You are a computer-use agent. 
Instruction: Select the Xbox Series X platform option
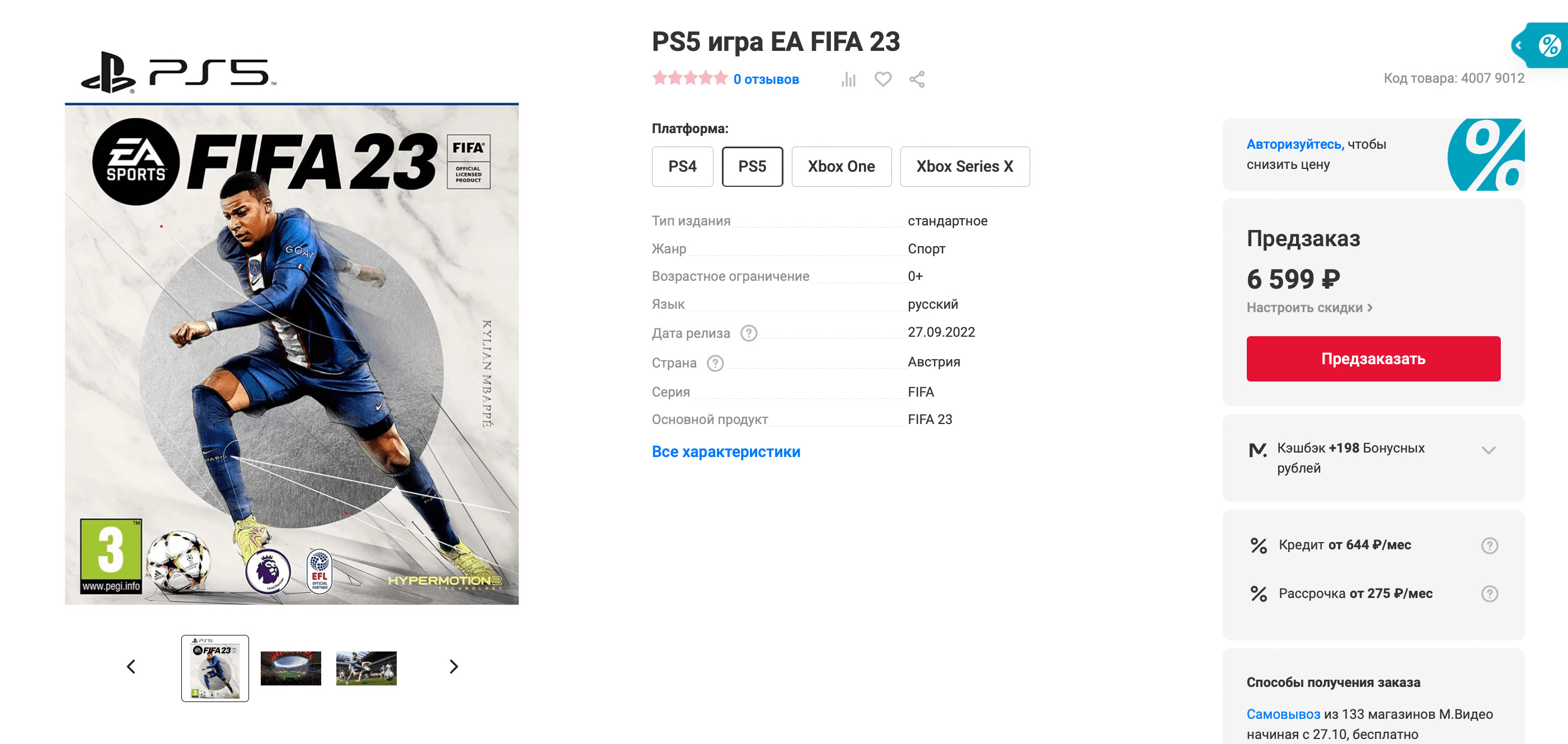pos(965,167)
